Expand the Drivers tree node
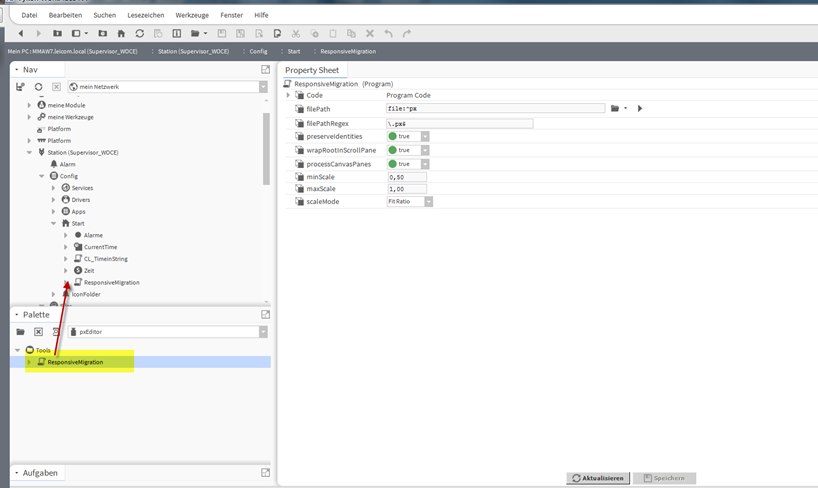 (53, 200)
